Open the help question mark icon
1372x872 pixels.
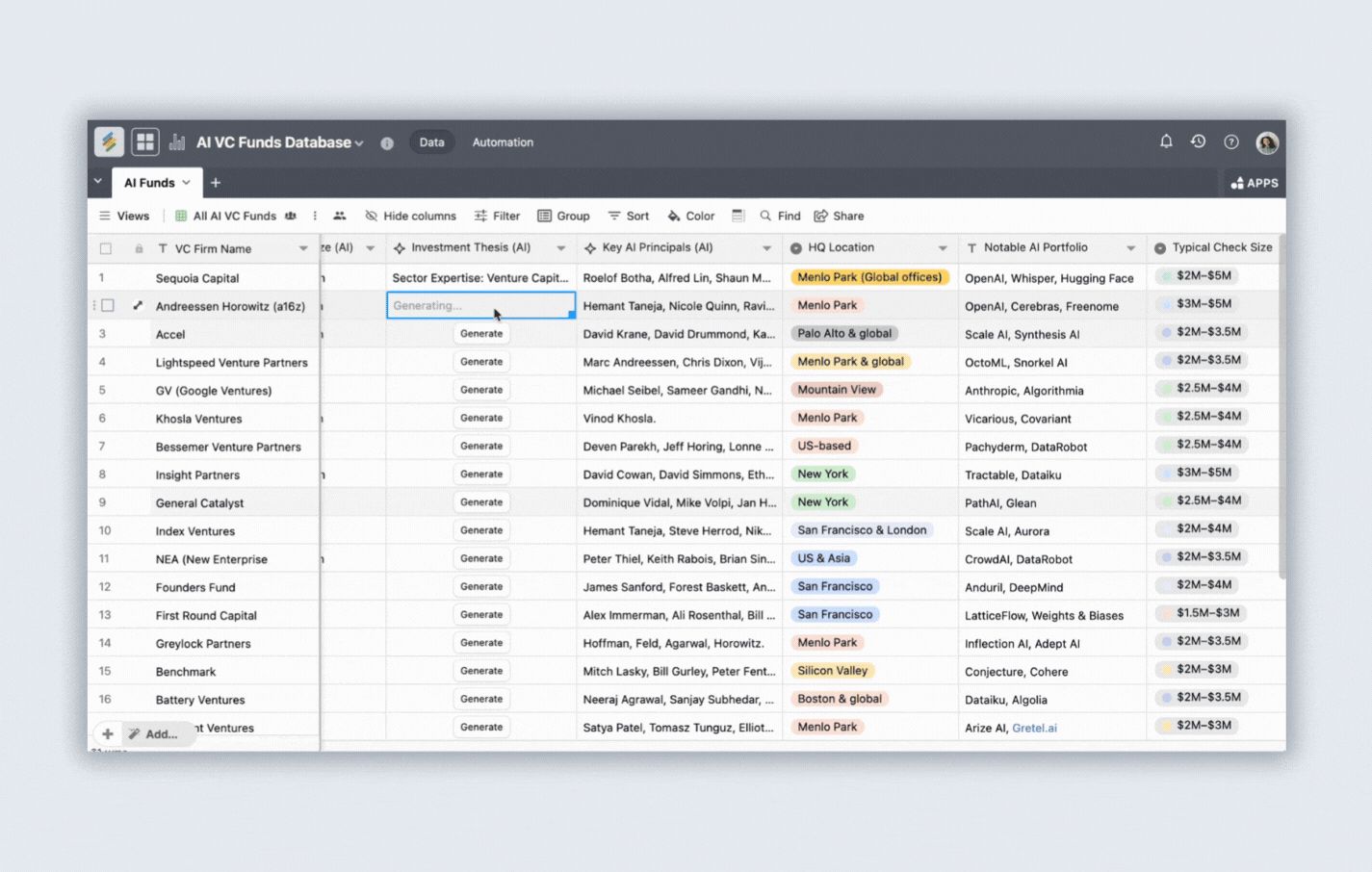click(x=1231, y=141)
